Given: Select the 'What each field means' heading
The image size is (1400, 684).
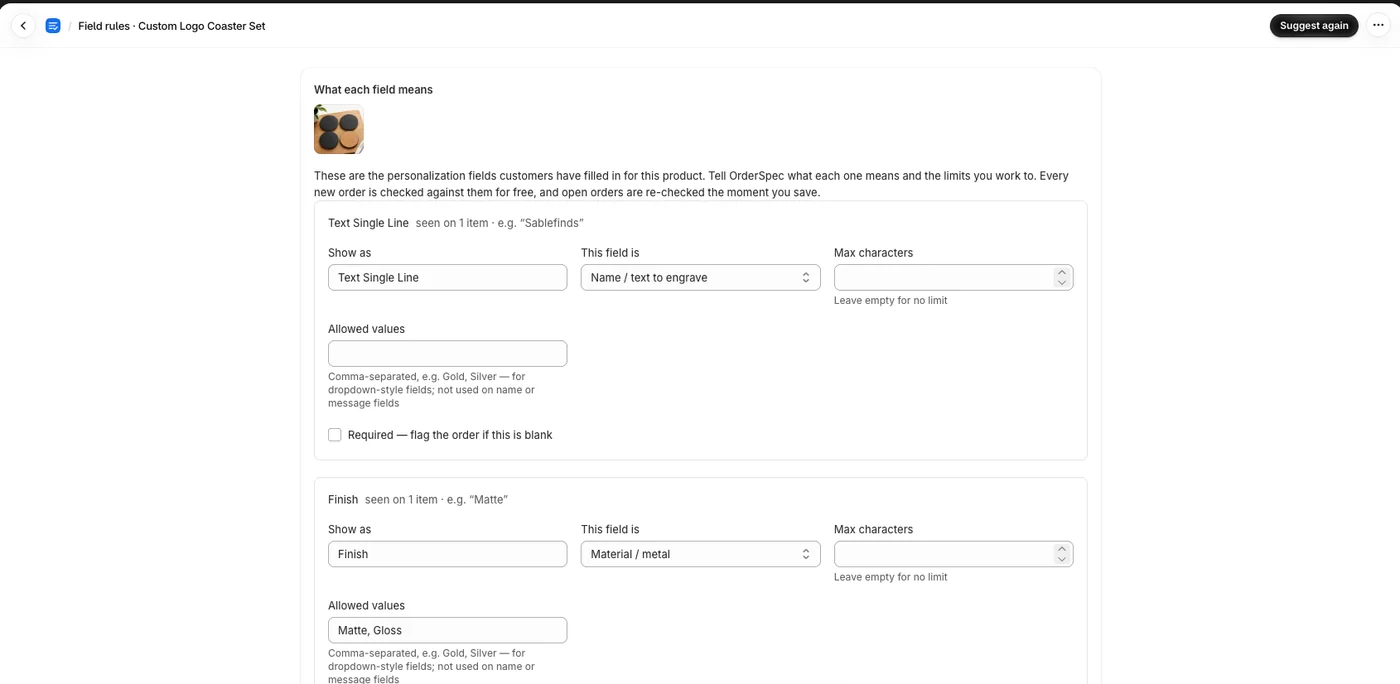Looking at the screenshot, I should (373, 90).
